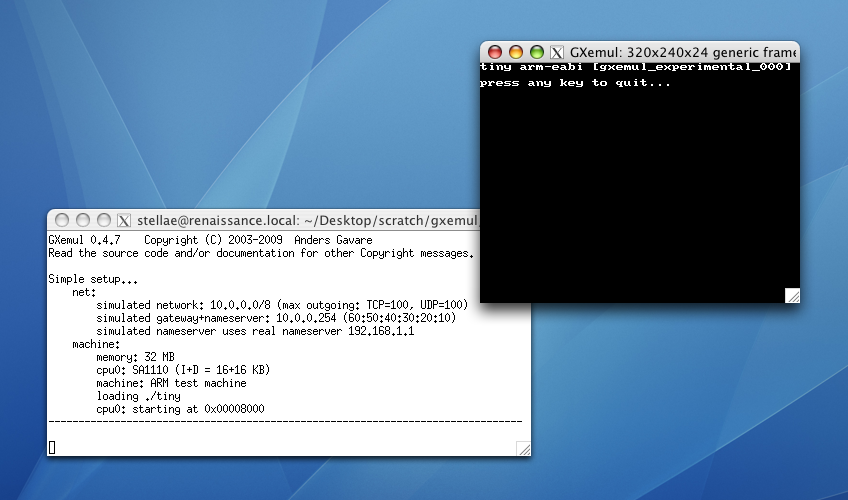Click the 'machine:' heading in terminal

(x=96, y=344)
